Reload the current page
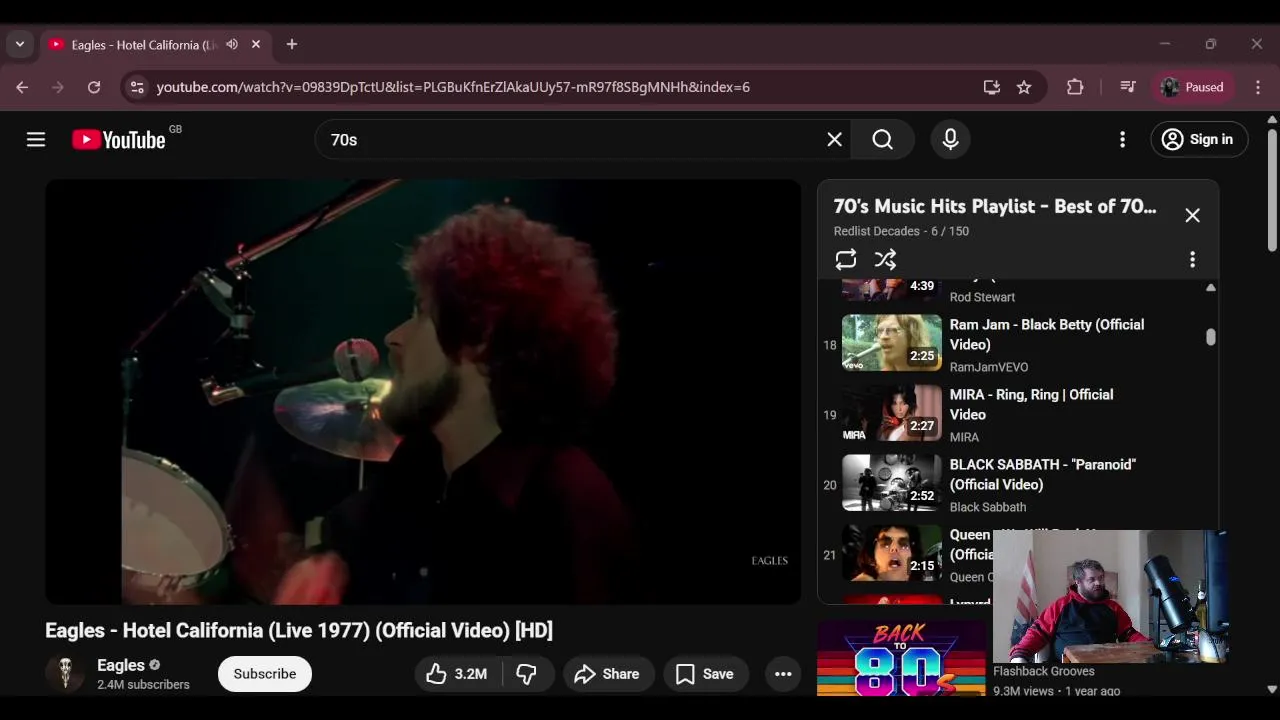Screen dimensions: 1280x720 click(x=94, y=87)
